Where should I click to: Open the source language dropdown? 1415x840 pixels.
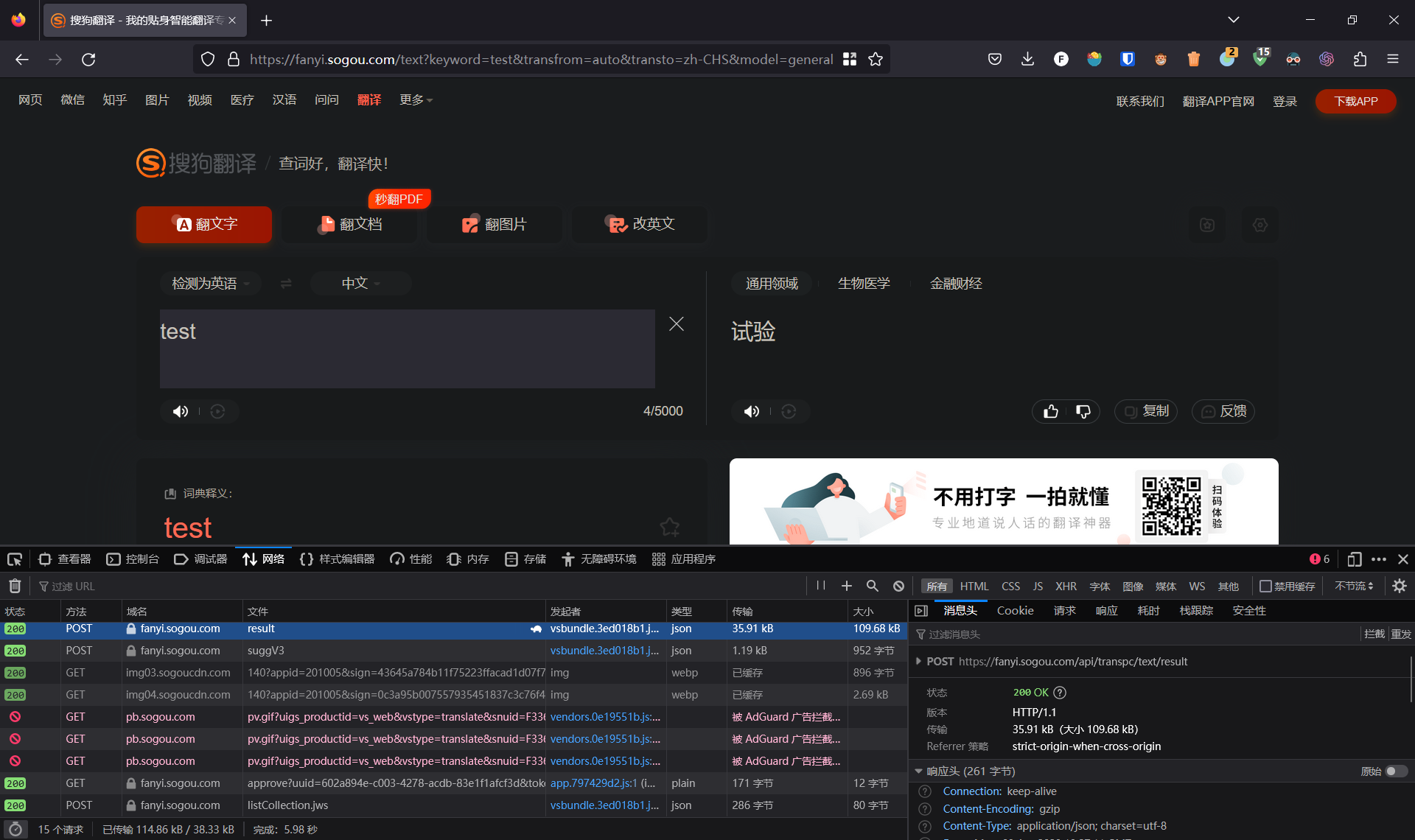click(211, 284)
